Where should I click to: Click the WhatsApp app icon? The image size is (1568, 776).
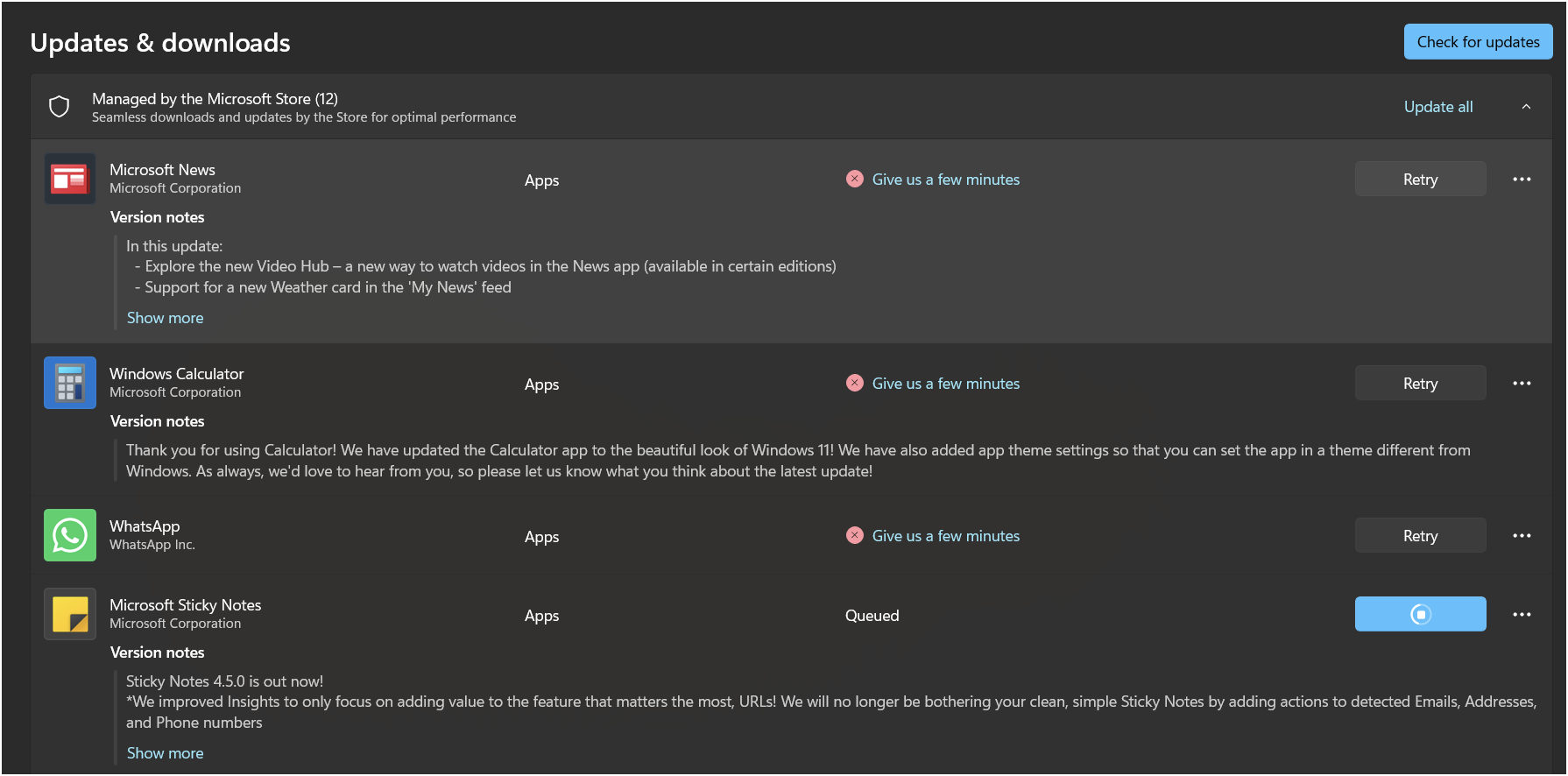tap(70, 535)
